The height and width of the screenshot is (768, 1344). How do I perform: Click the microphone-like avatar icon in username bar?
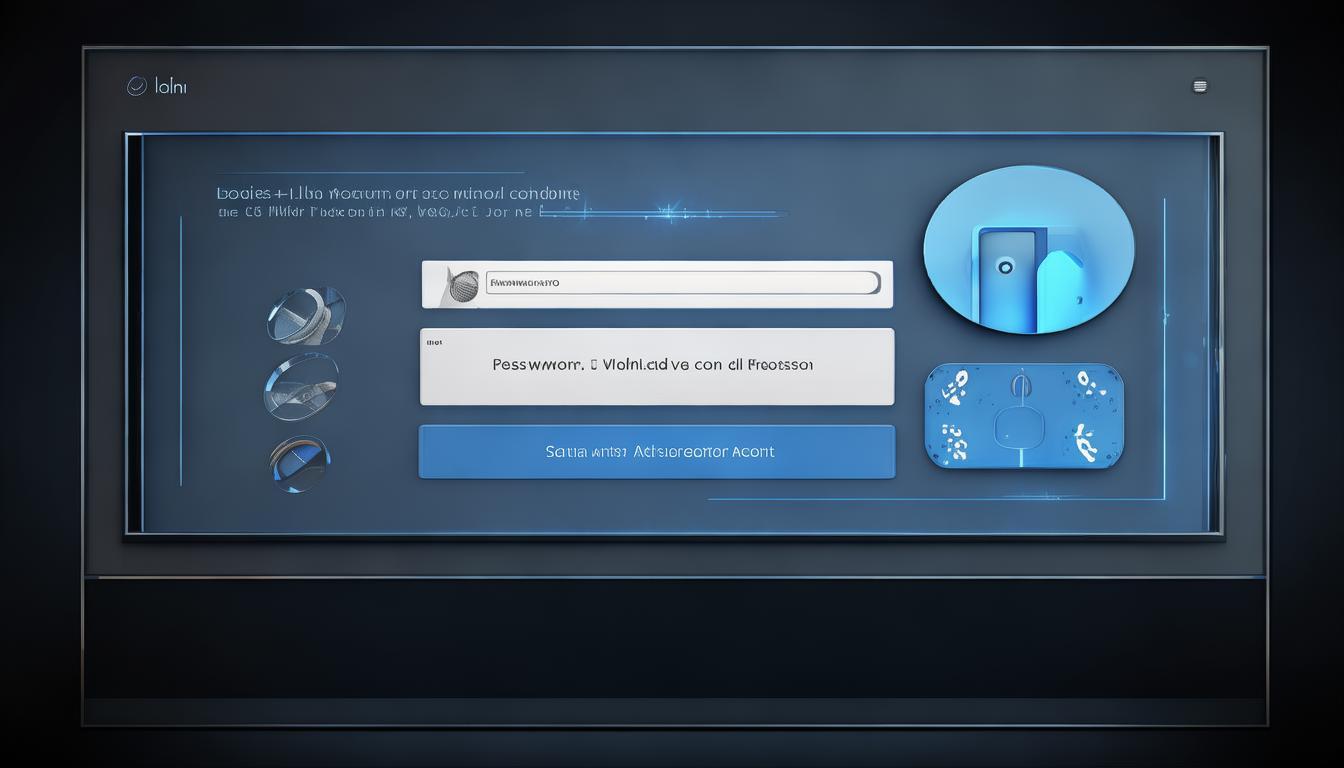pyautogui.click(x=460, y=284)
